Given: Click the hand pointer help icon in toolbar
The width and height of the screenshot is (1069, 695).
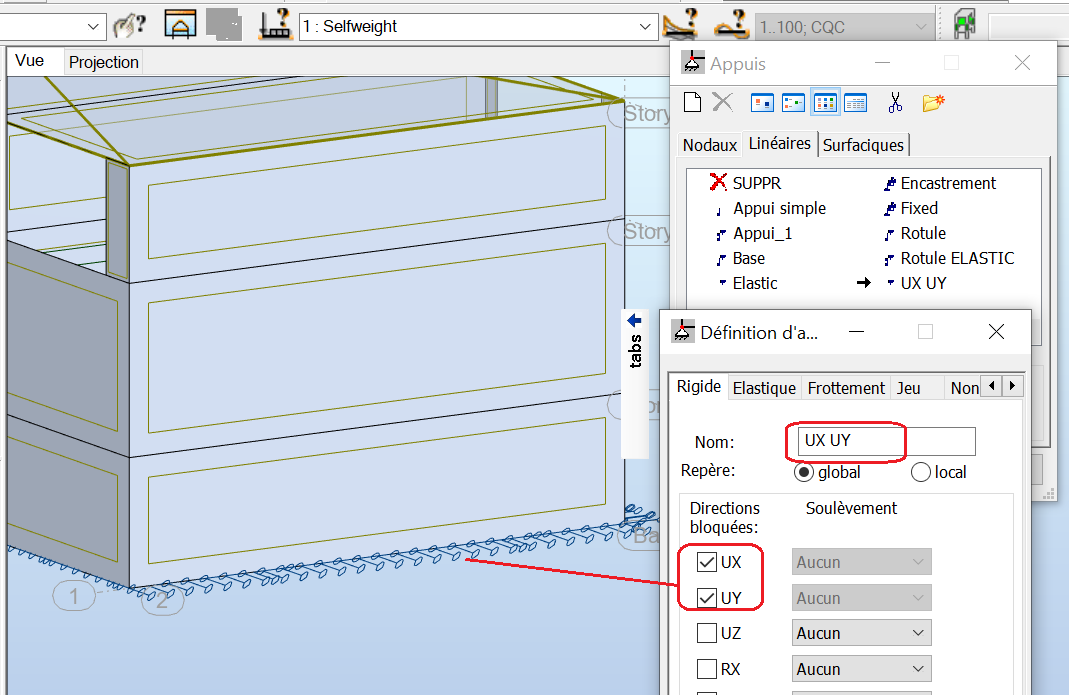Looking at the screenshot, I should 128,25.
